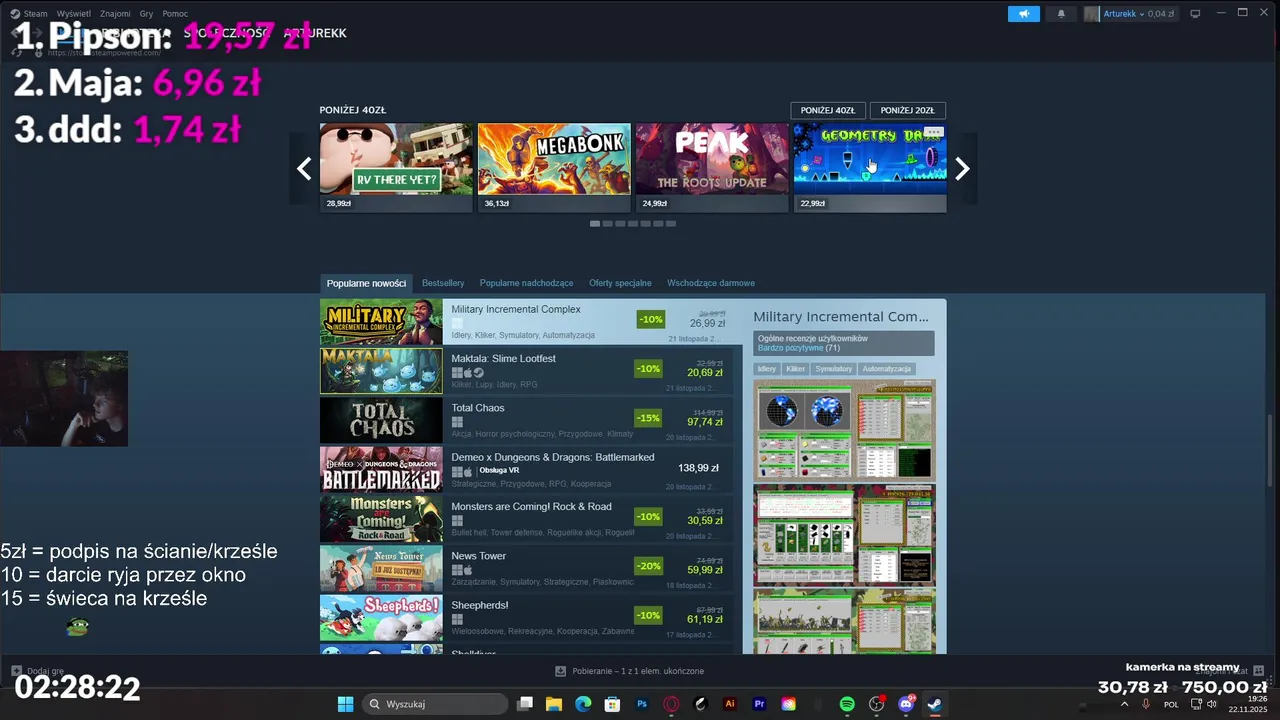Open the PEAK Roots Update card

(712, 168)
